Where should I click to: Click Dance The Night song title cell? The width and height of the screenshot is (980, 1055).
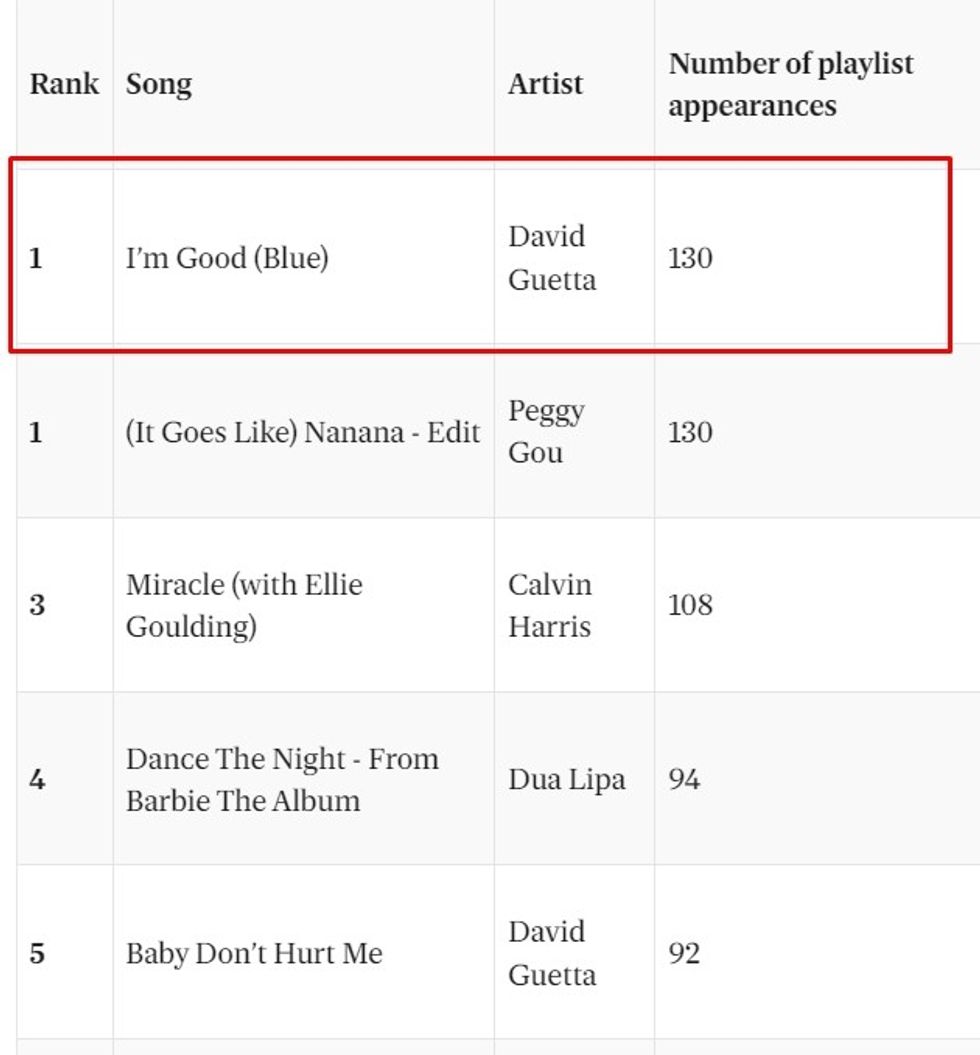click(x=282, y=779)
